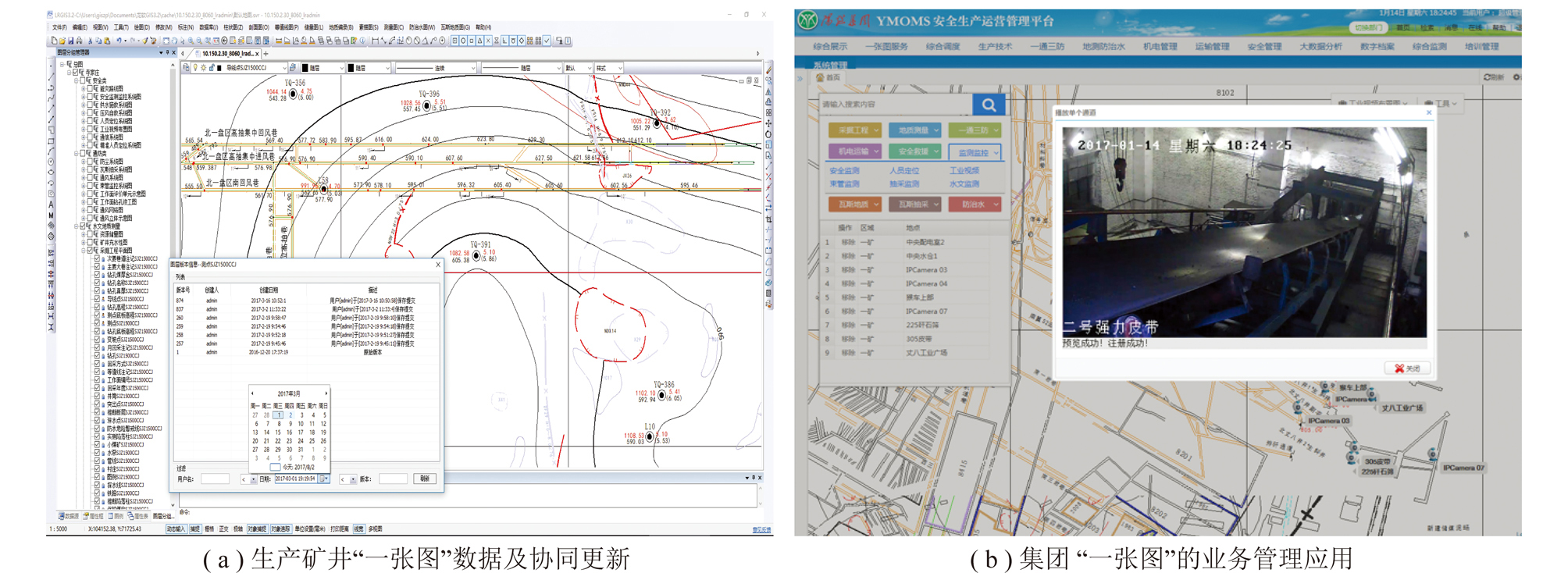1568x573 pixels.
Task: Click the 关闭 button in video popup
Action: click(1408, 368)
